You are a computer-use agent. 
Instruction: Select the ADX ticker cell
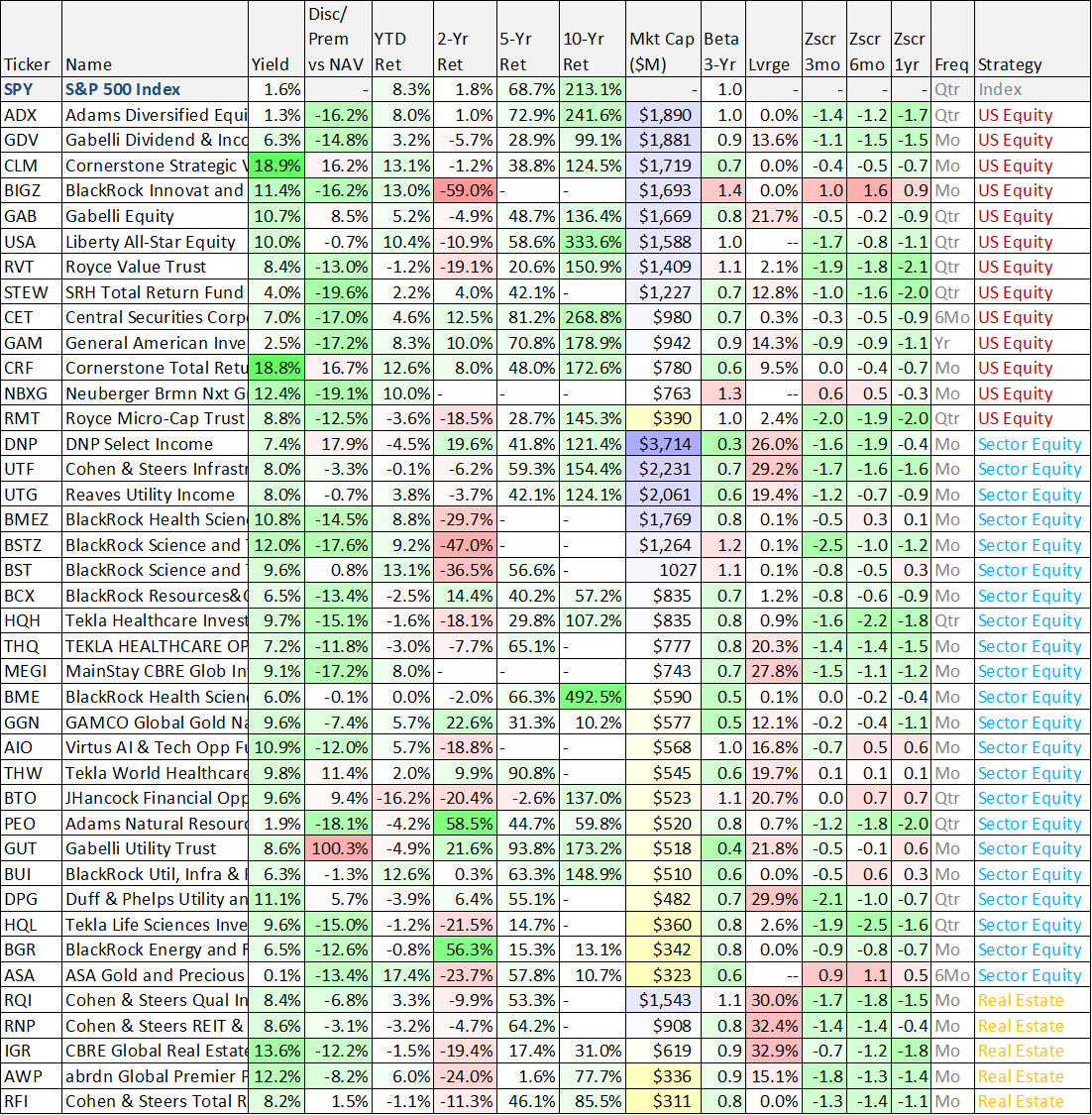coord(32,115)
